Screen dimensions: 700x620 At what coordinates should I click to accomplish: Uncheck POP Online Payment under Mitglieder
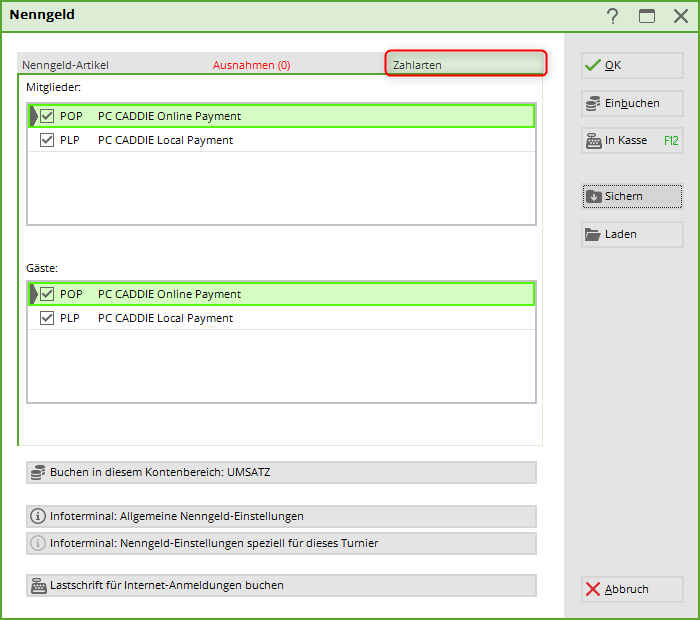click(x=47, y=116)
